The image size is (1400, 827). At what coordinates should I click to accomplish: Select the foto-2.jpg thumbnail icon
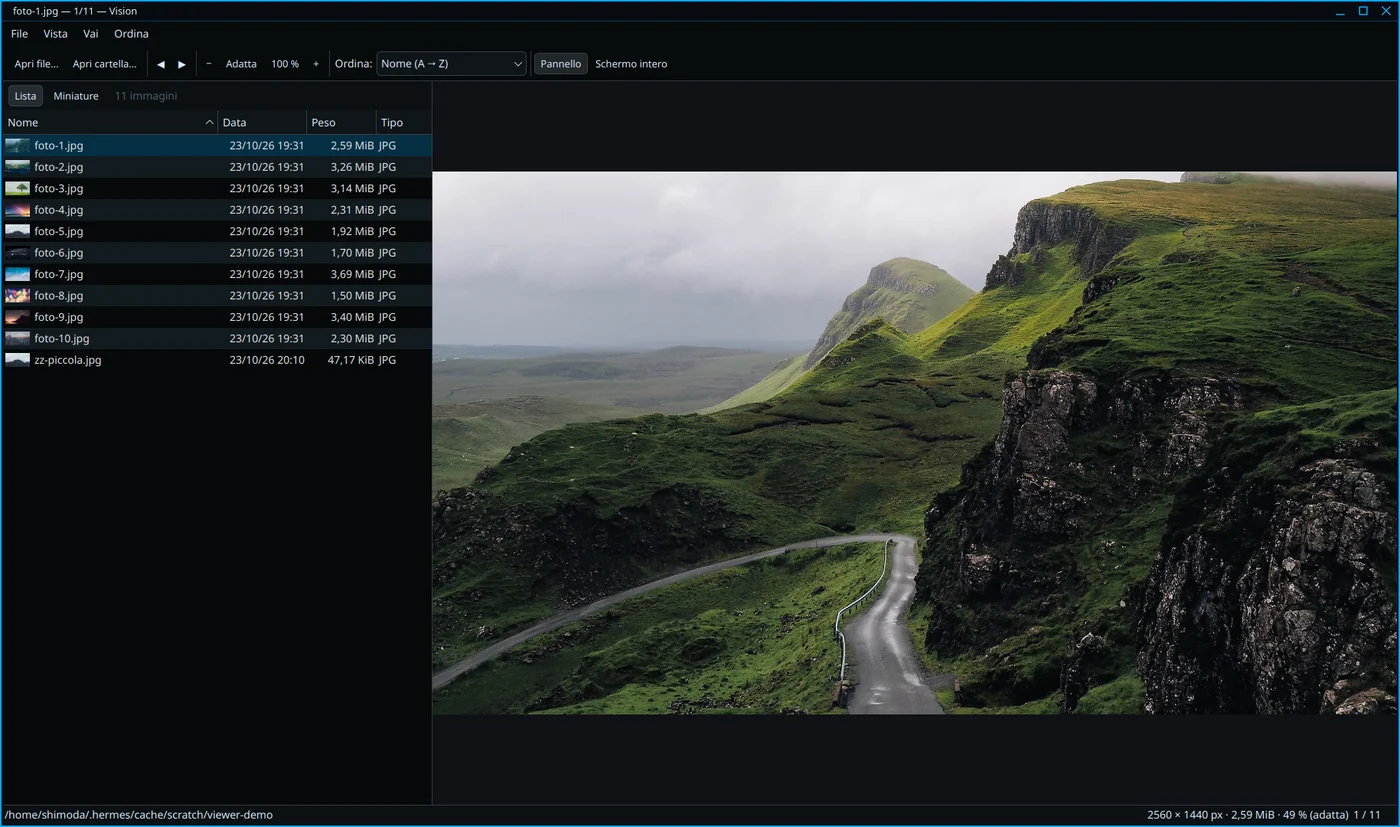[x=17, y=167]
